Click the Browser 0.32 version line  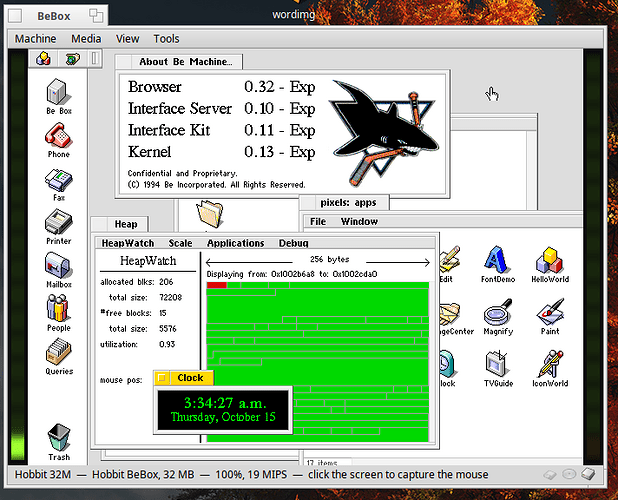[221, 87]
